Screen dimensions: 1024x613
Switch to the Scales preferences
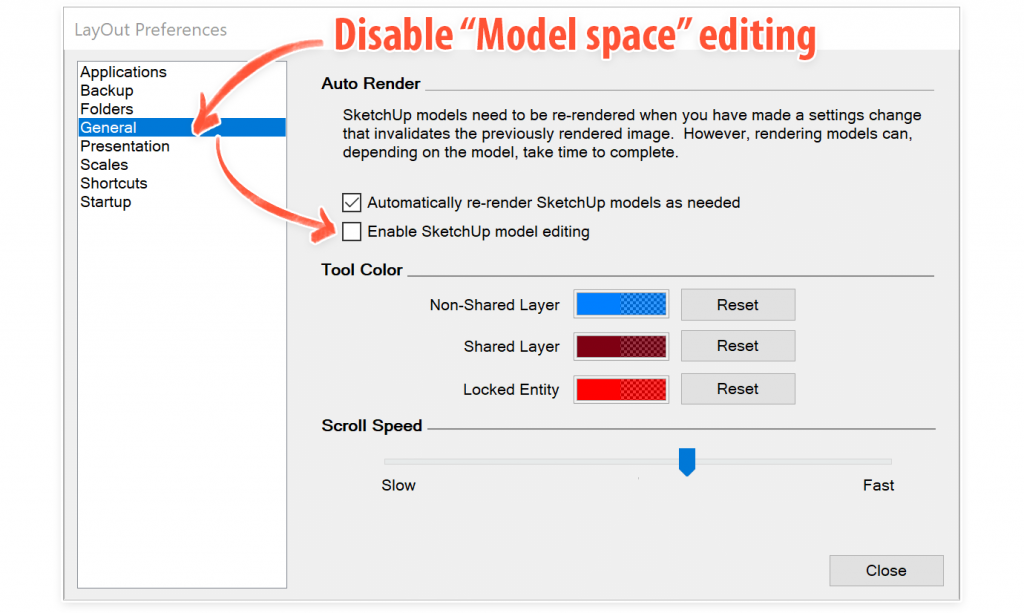[x=104, y=165]
